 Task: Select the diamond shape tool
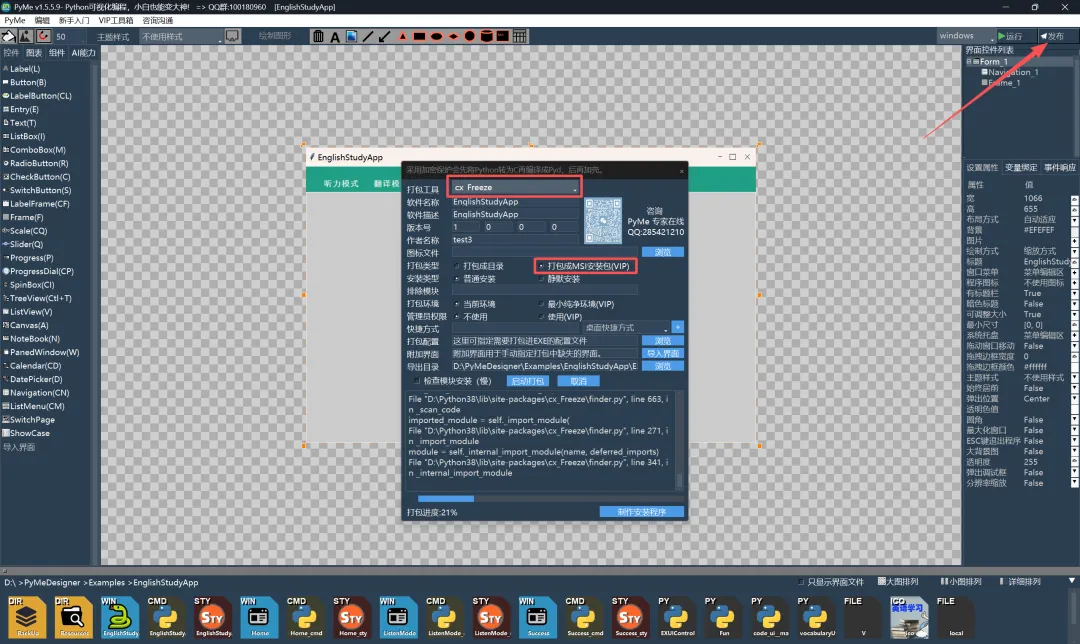pyautogui.click(x=453, y=37)
